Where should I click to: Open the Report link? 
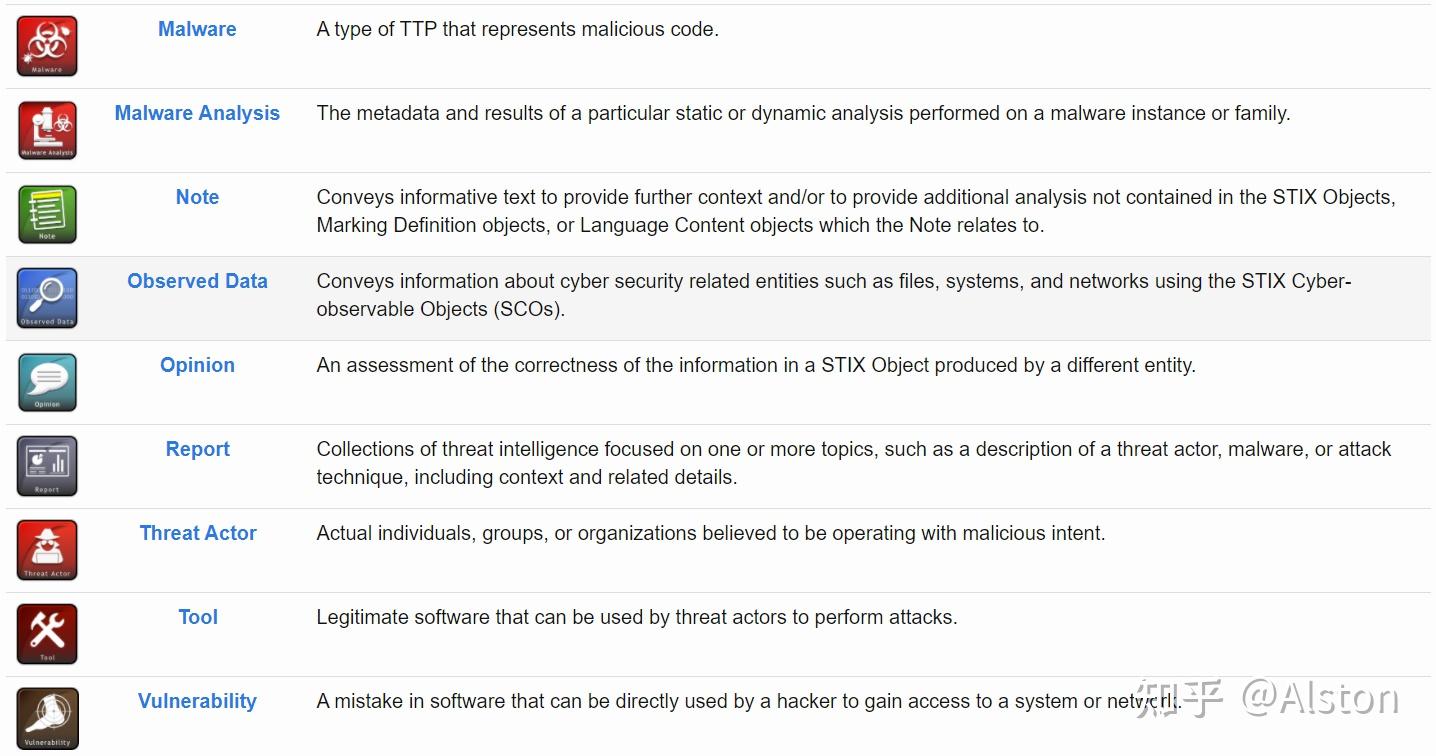pyautogui.click(x=197, y=449)
